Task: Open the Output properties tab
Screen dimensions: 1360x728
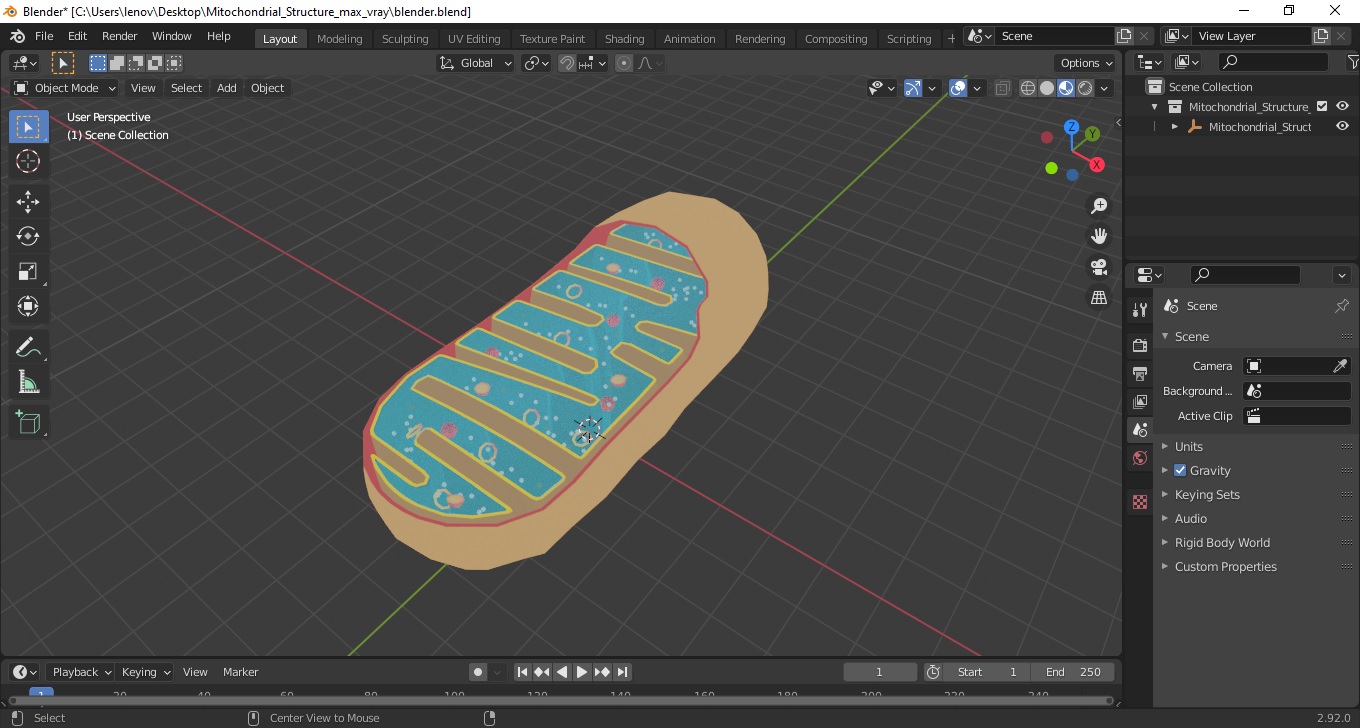Action: [1139, 374]
